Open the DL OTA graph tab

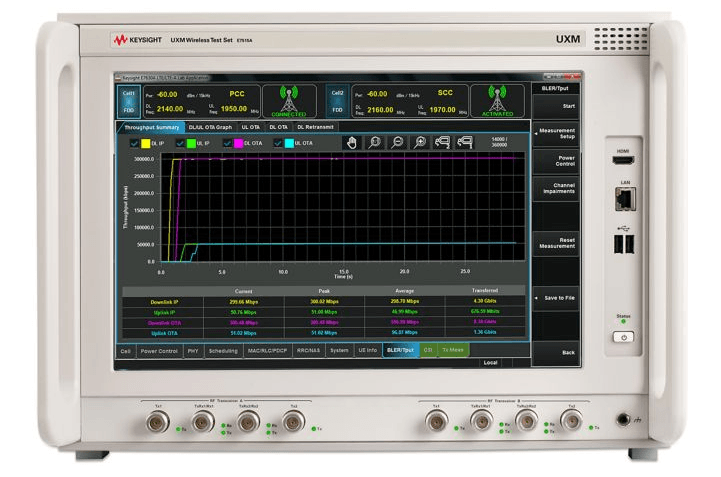(x=278, y=127)
